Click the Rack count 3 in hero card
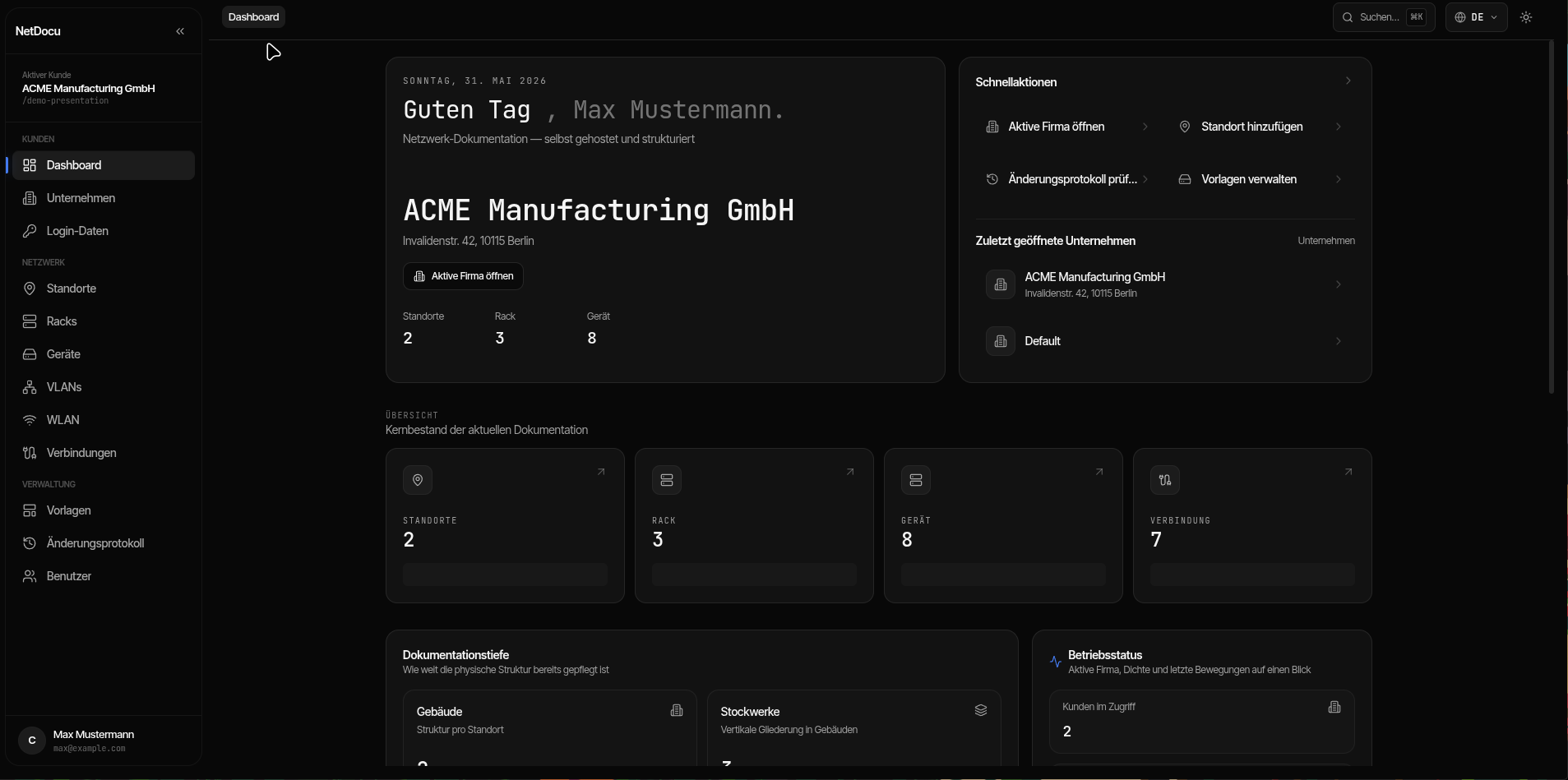Image resolution: width=1568 pixels, height=780 pixels. 500,339
